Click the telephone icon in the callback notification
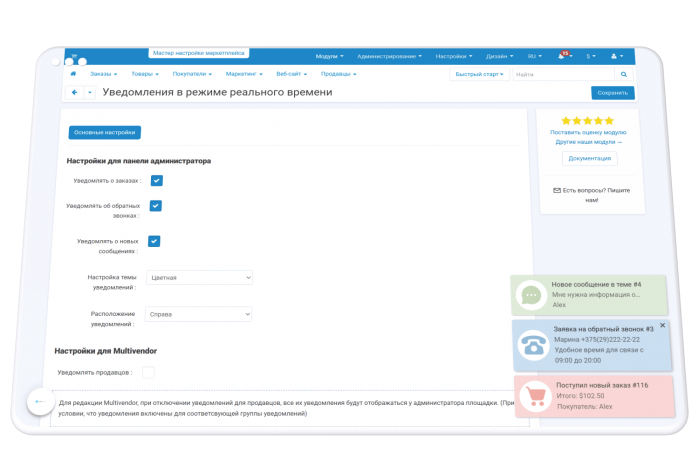 [x=534, y=345]
